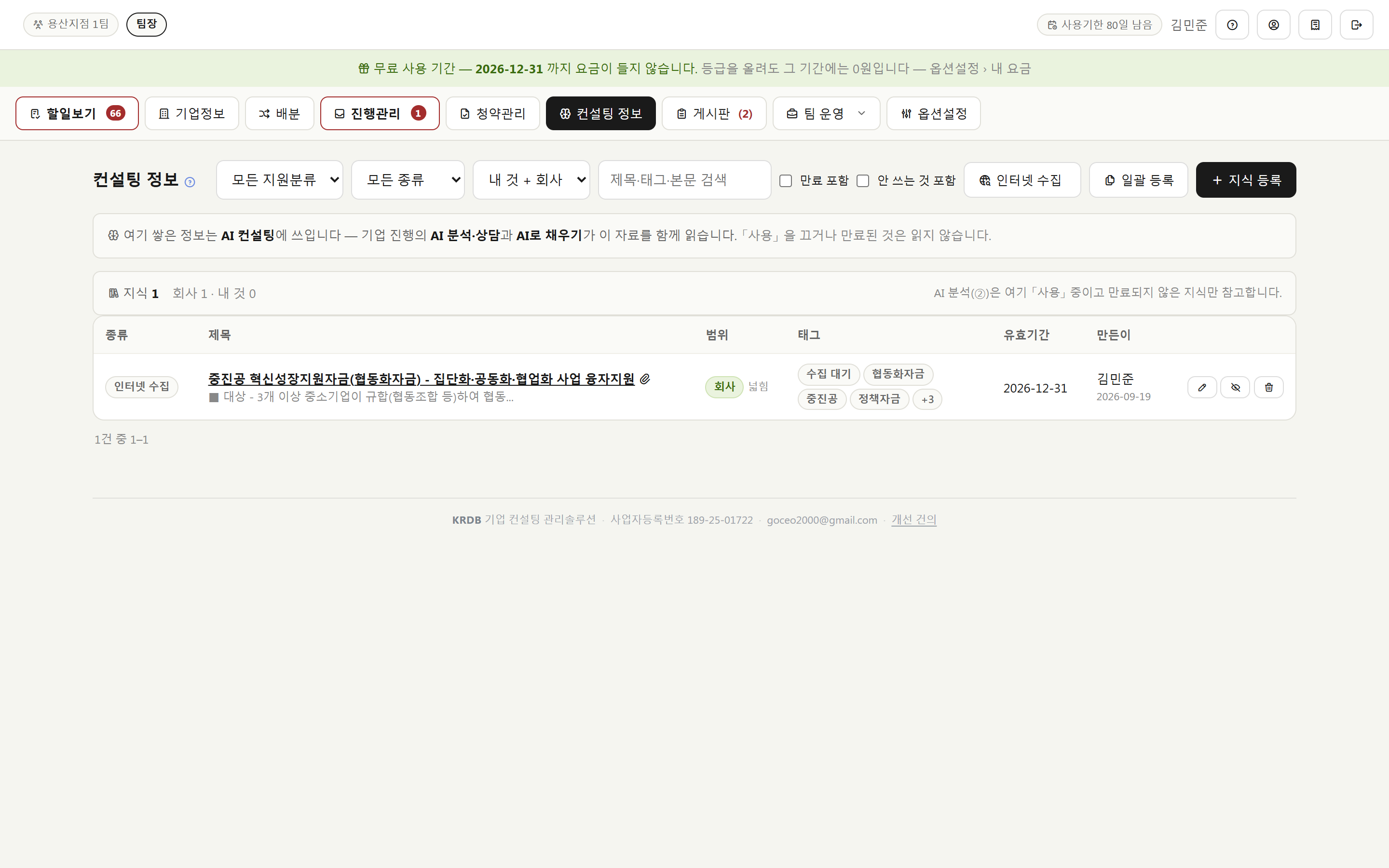Viewport: 1389px width, 868px height.
Task: Open the 개선 건의 footer link
Action: tap(914, 520)
